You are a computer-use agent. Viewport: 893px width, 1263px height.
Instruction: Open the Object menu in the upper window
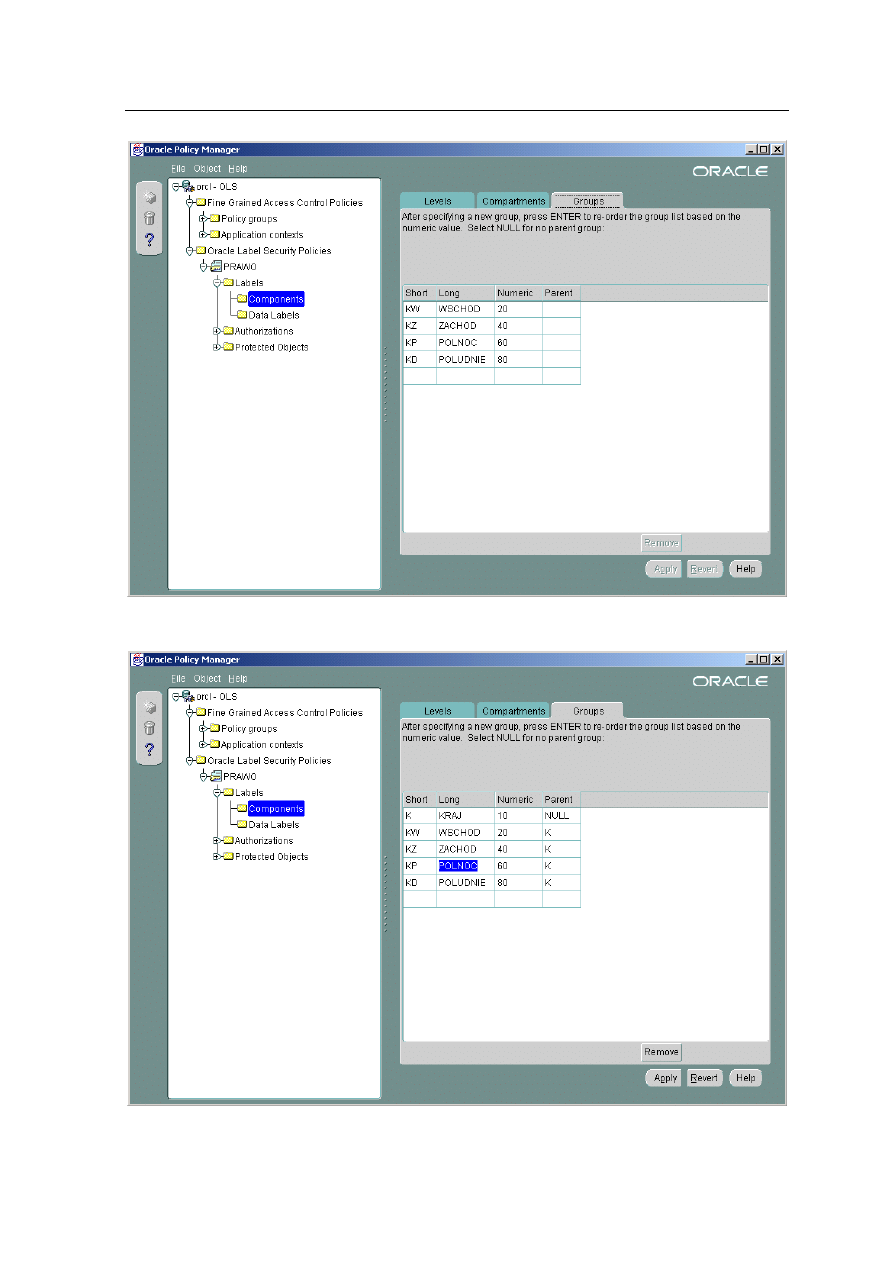(x=207, y=169)
